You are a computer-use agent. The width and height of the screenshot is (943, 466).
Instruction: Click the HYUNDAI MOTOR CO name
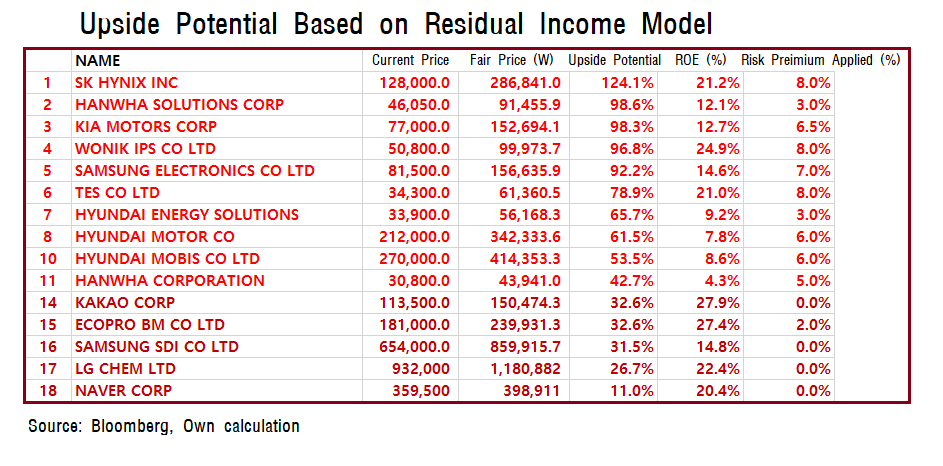click(155, 237)
